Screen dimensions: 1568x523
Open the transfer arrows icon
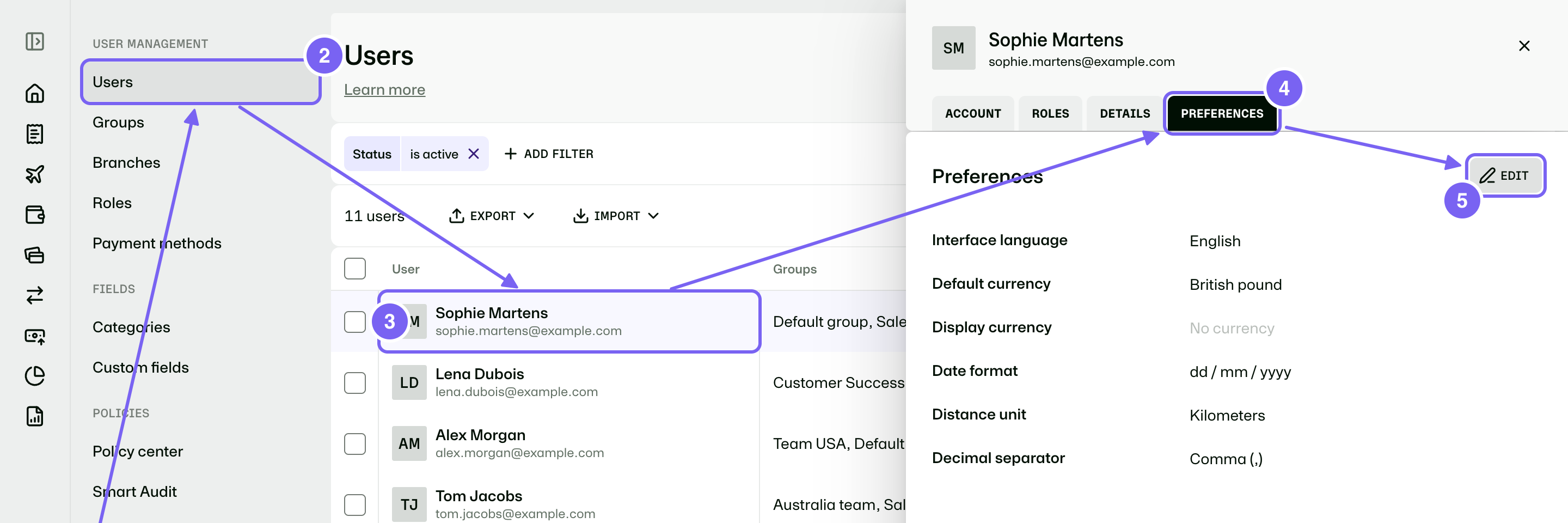point(35,295)
